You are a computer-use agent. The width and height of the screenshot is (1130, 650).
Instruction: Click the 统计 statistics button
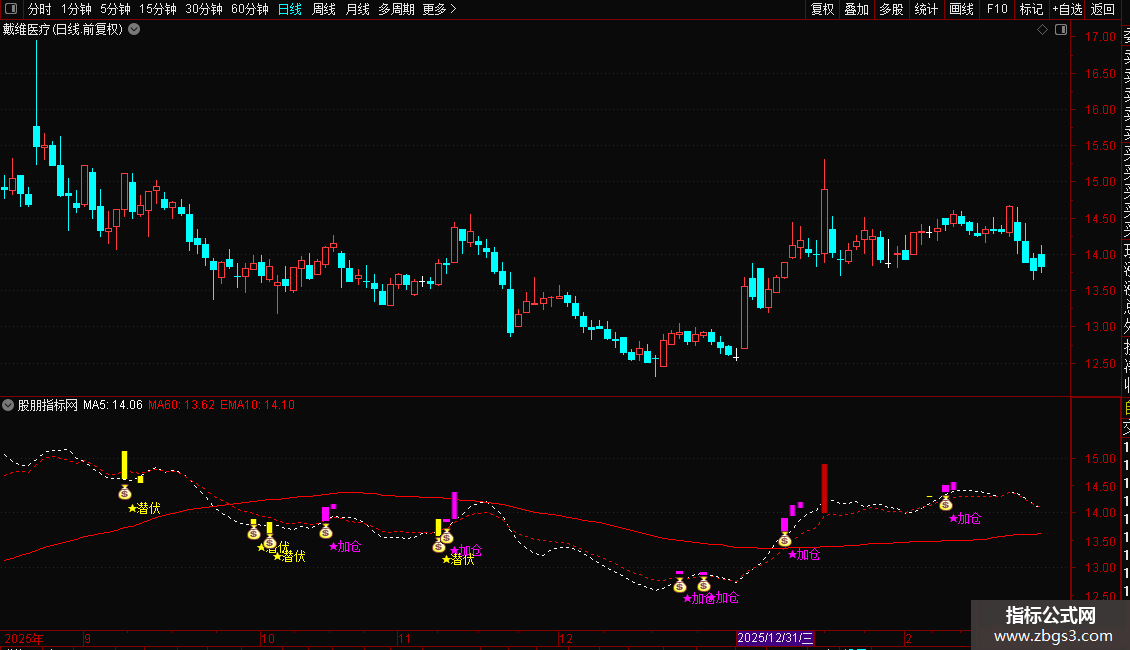click(926, 9)
